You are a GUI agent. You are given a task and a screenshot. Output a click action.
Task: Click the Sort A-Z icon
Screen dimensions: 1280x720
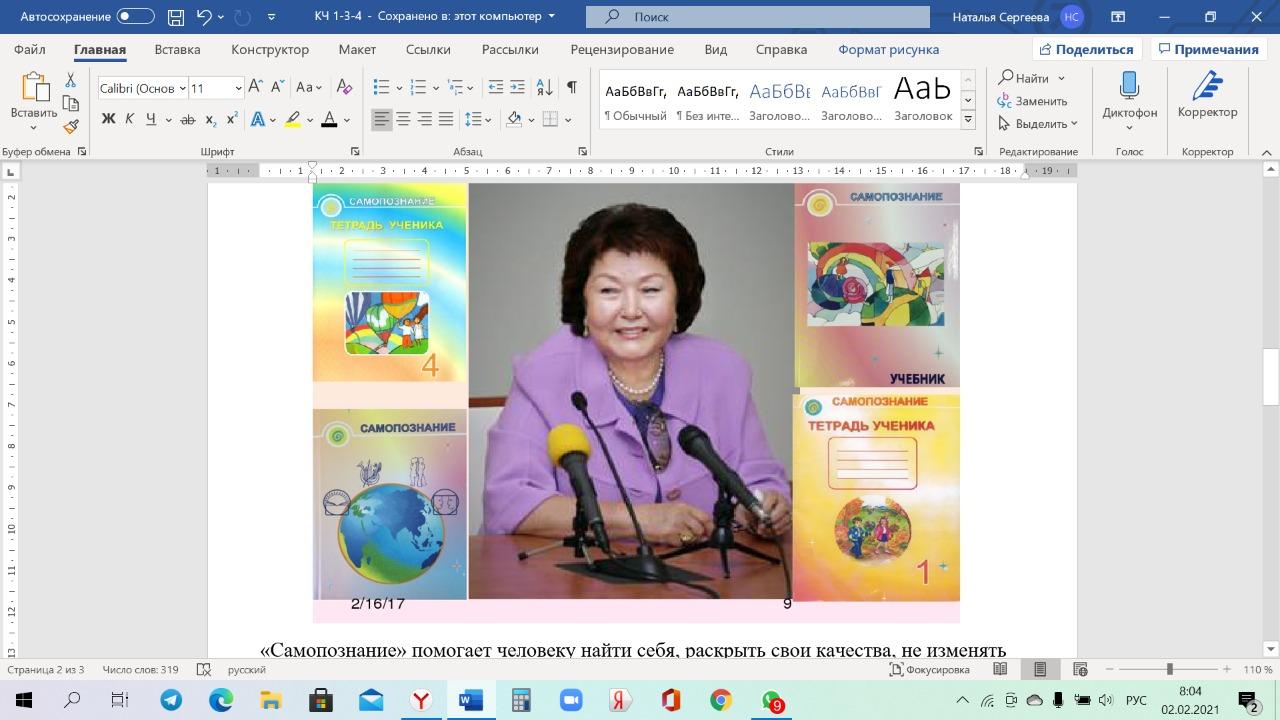544,88
